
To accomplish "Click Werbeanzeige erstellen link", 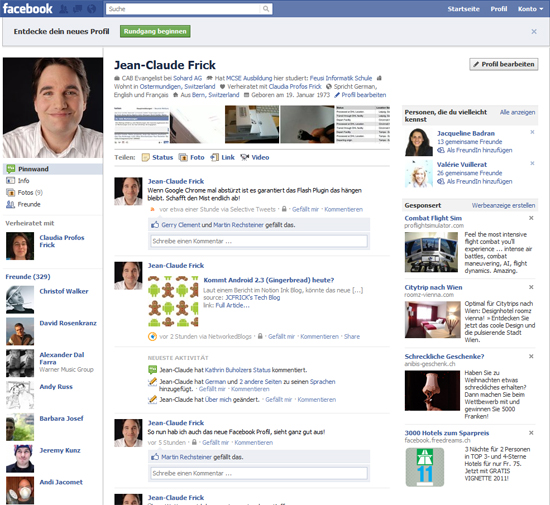I will point(503,206).
